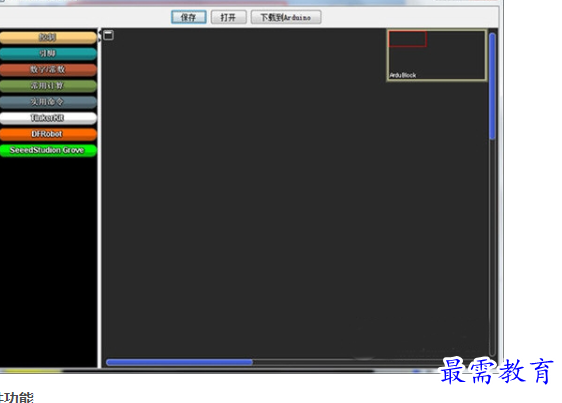This screenshot has width=562, height=403.
Task: Open the 常用计算 (Operators) block drawer
Action: pyautogui.click(x=48, y=86)
